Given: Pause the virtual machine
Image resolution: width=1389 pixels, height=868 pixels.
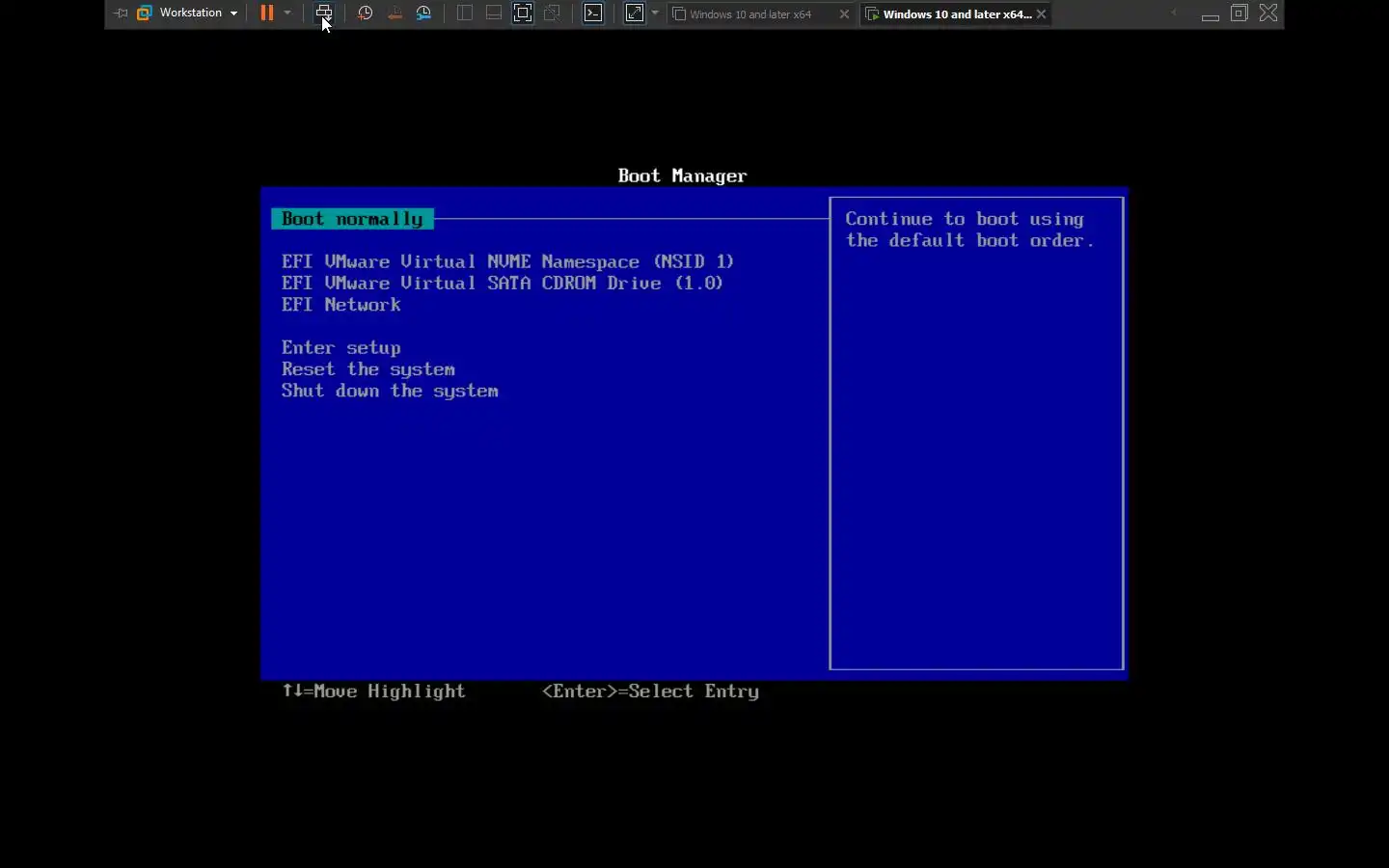Looking at the screenshot, I should tap(267, 14).
